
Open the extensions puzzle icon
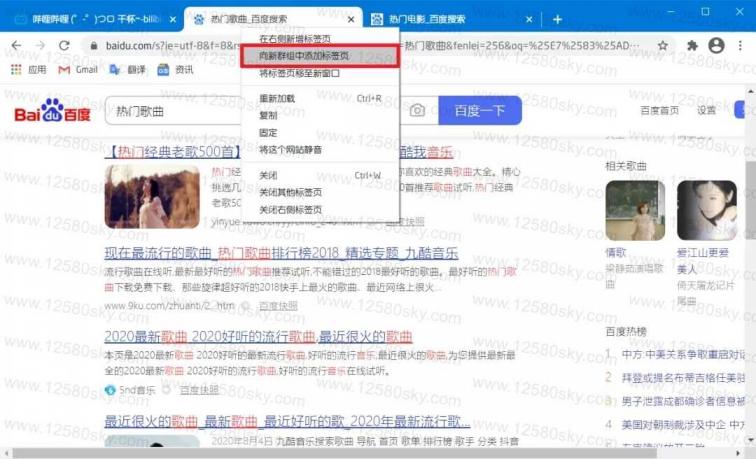692,46
